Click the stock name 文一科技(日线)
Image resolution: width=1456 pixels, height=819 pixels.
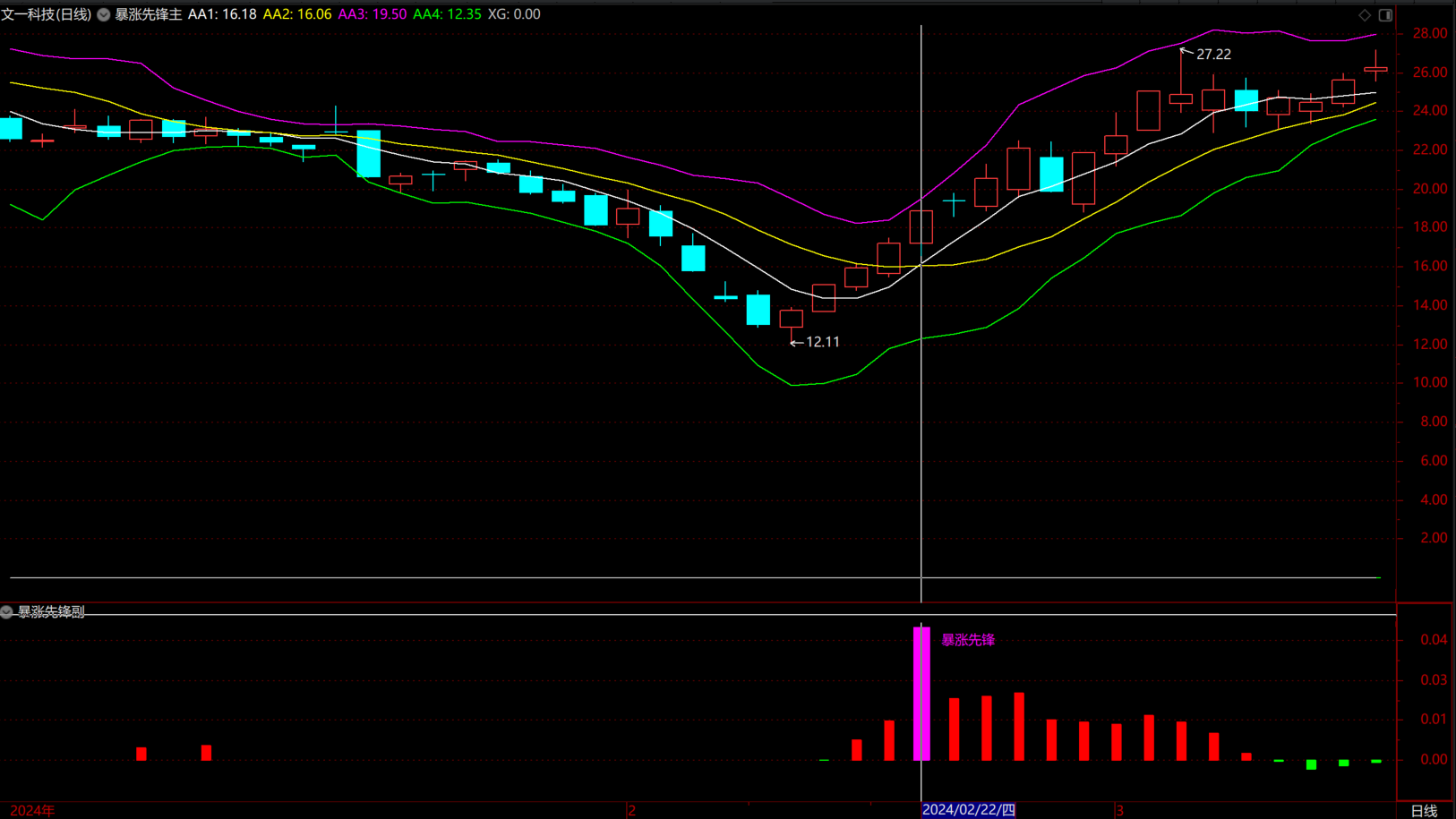tap(47, 14)
